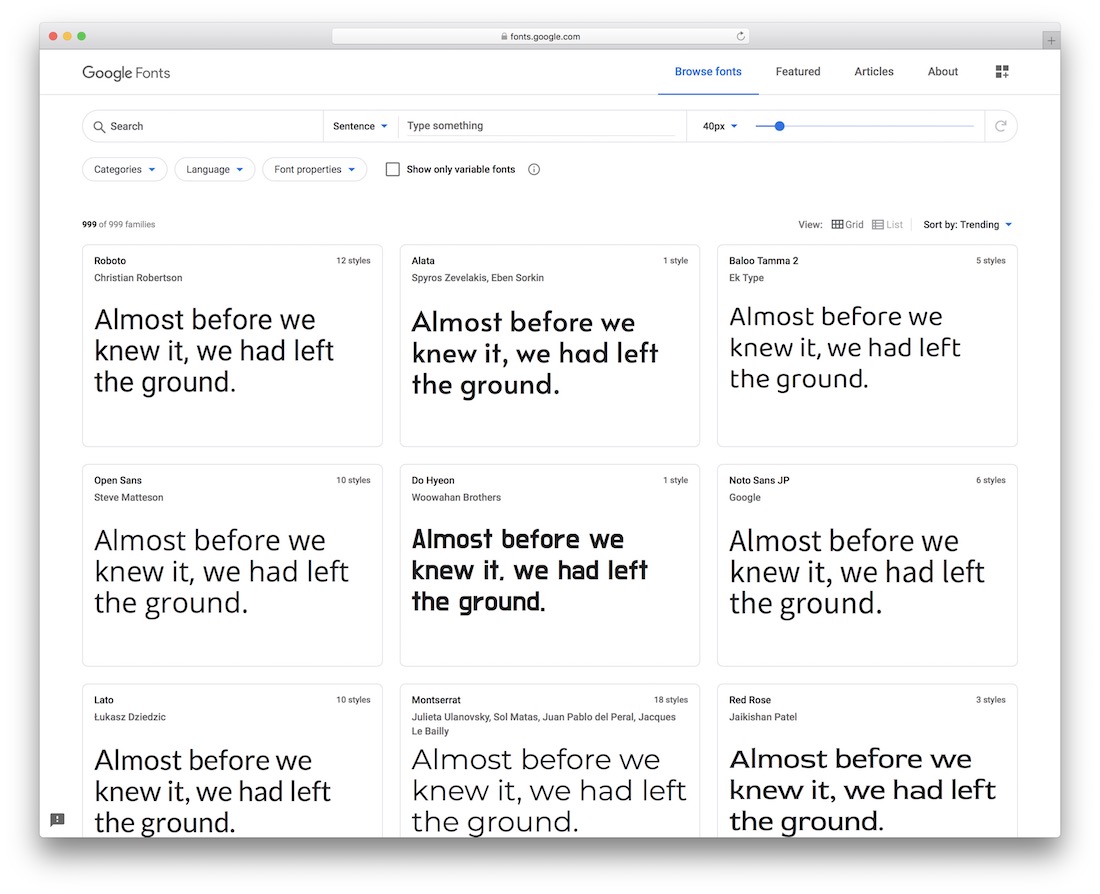Screen dimensions: 1100x894
Task: Click Red Rose's 3 styles label
Action: pos(991,700)
